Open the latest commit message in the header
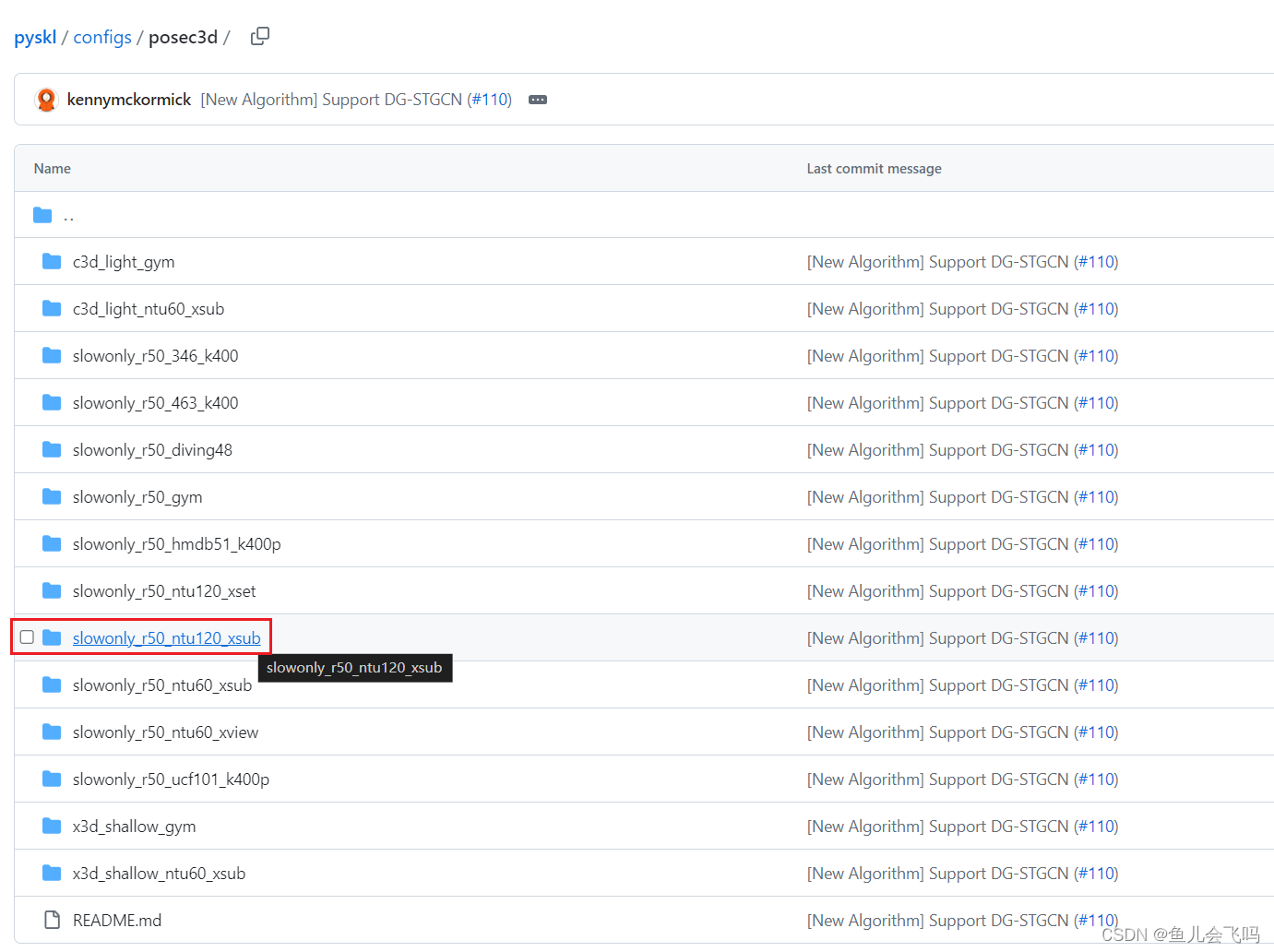 pos(332,100)
